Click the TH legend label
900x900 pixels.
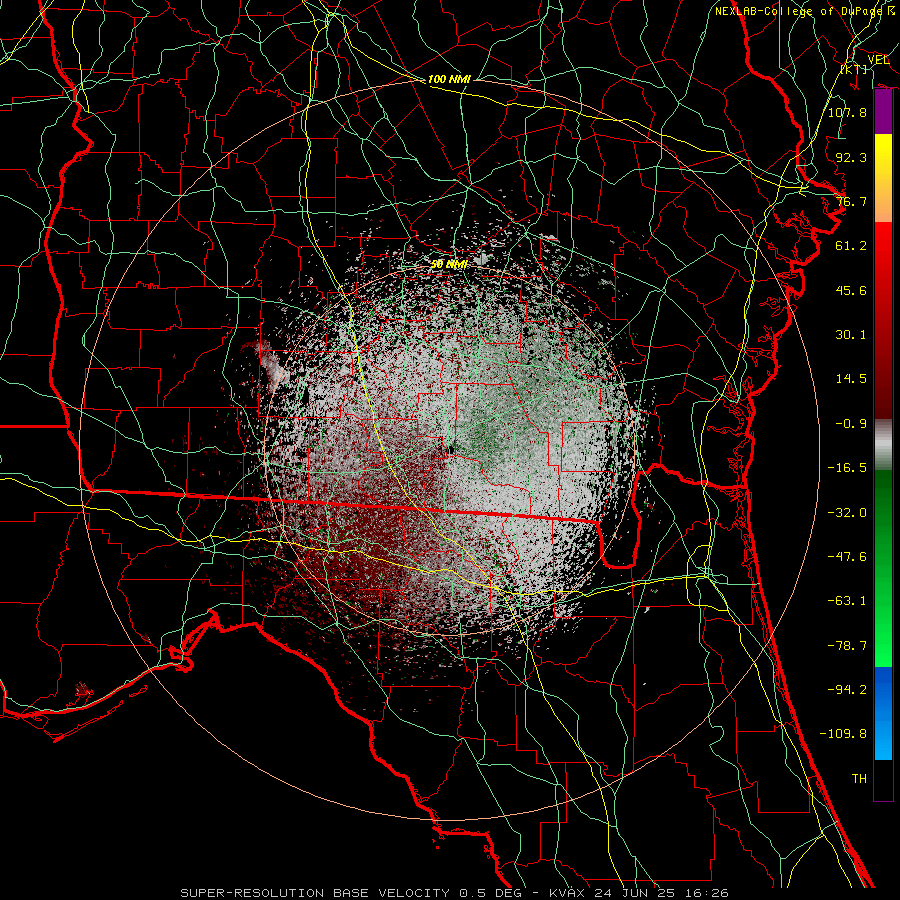click(x=859, y=779)
